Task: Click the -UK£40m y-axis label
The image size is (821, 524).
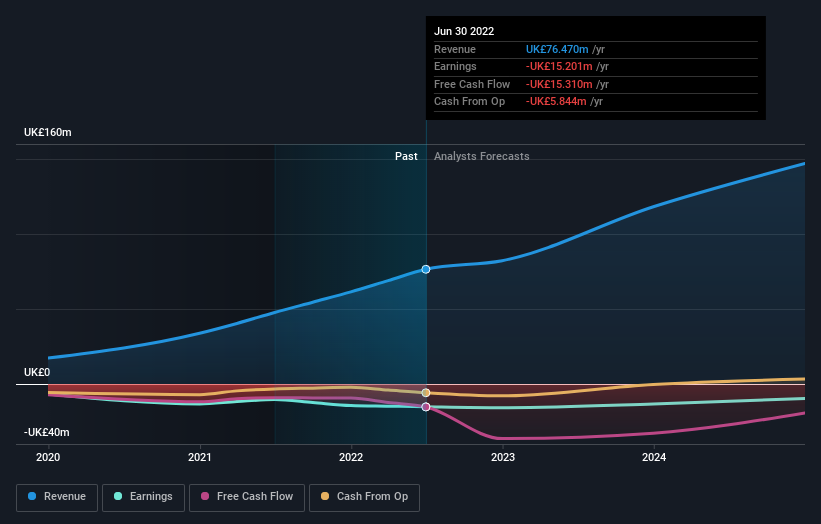Action: [x=47, y=432]
